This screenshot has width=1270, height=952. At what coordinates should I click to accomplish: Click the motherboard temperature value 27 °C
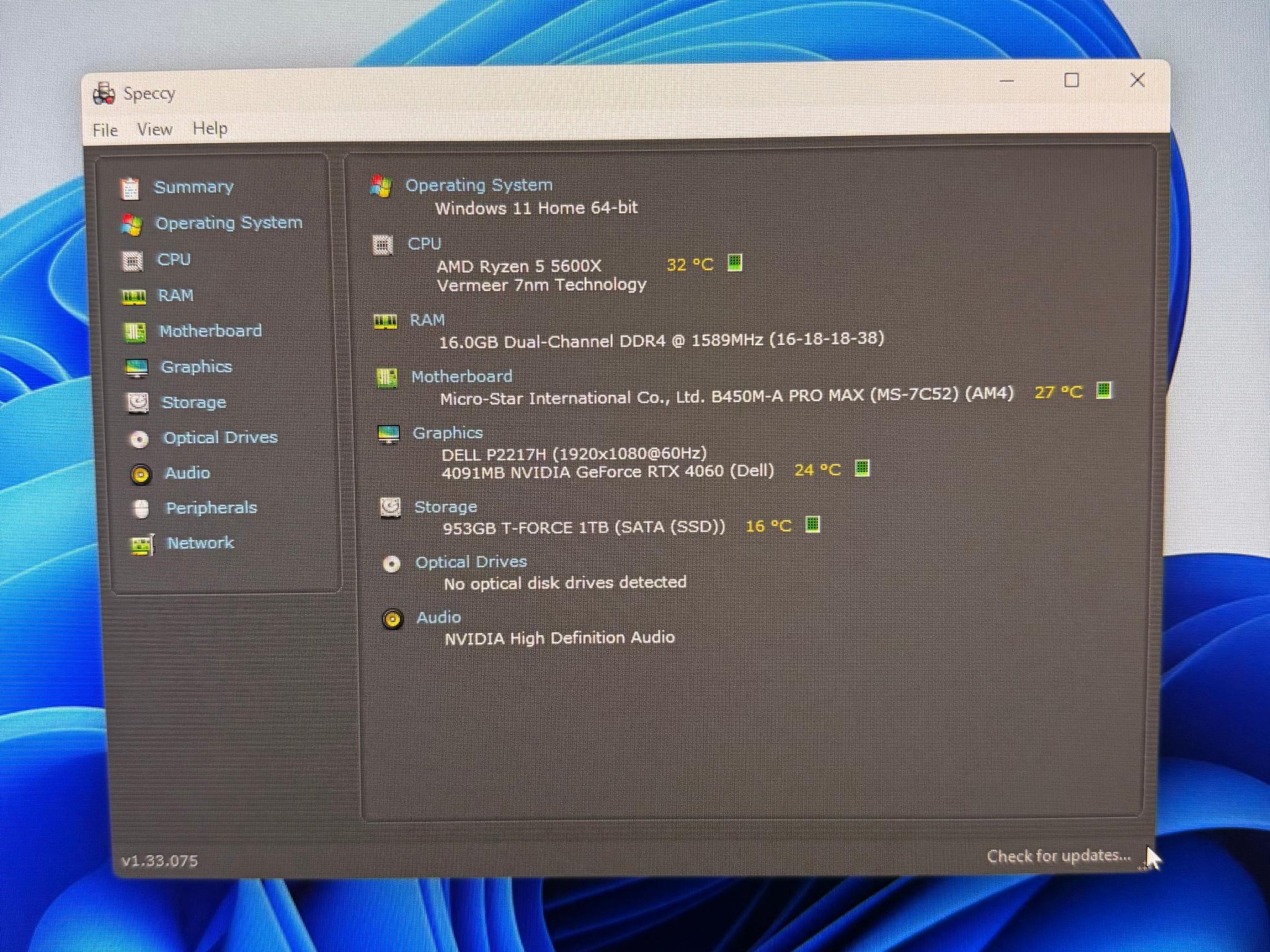(1059, 392)
